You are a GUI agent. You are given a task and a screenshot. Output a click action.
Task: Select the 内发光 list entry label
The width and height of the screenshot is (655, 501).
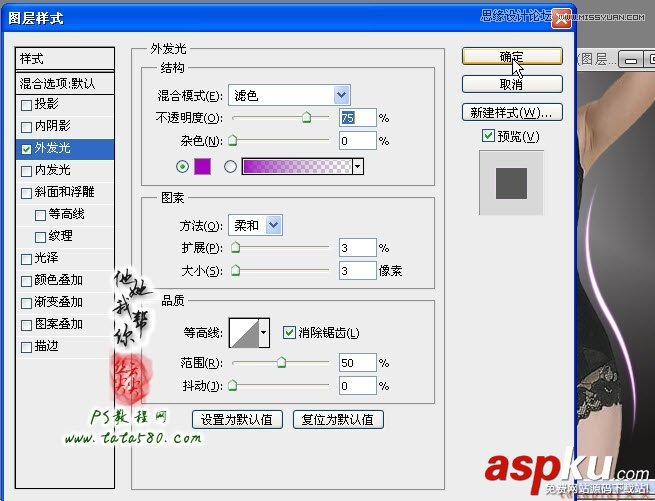click(x=52, y=170)
